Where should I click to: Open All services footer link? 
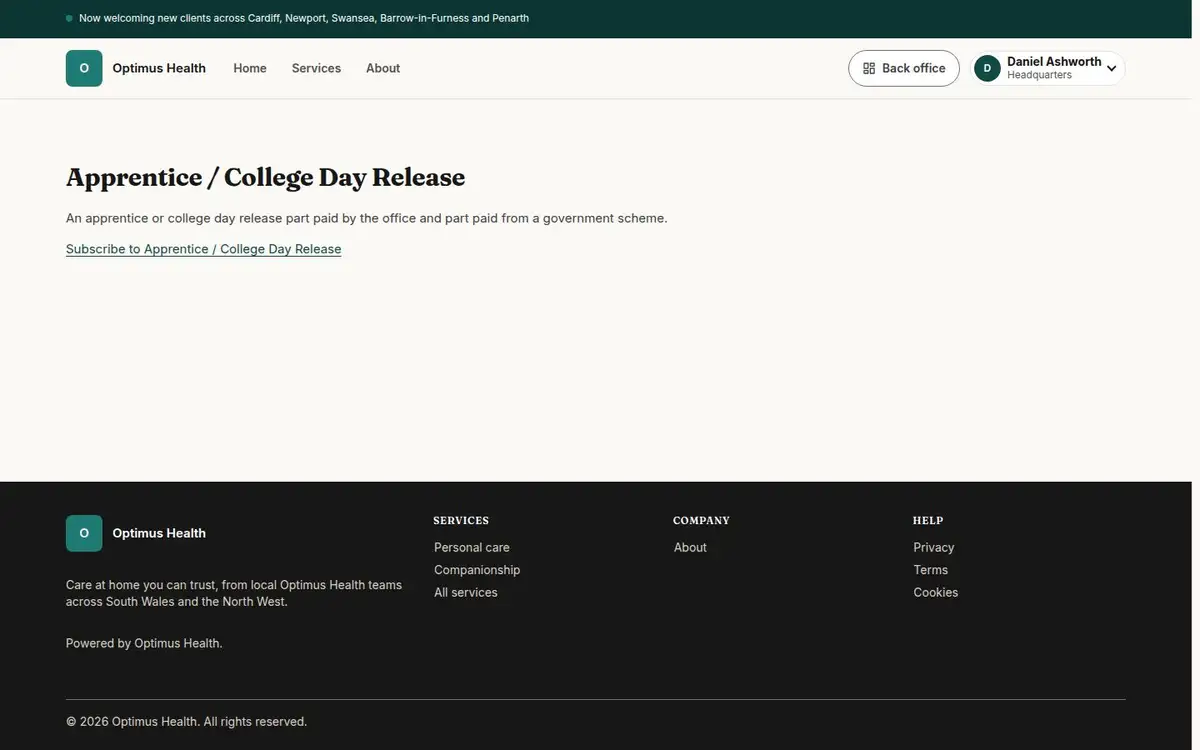coord(466,592)
